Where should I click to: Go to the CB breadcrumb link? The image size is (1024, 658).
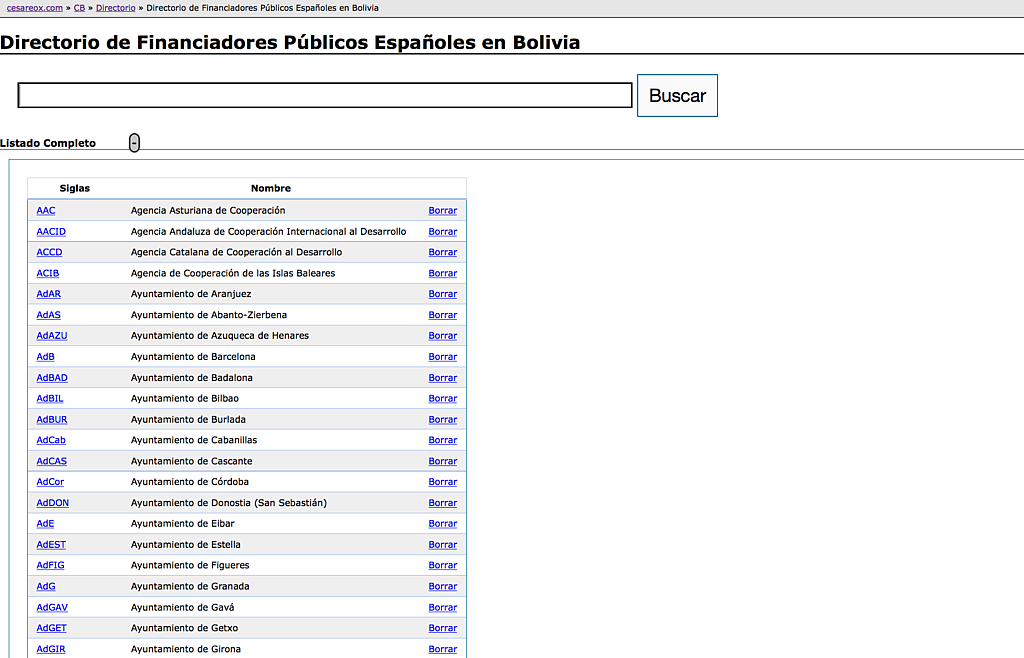79,8
